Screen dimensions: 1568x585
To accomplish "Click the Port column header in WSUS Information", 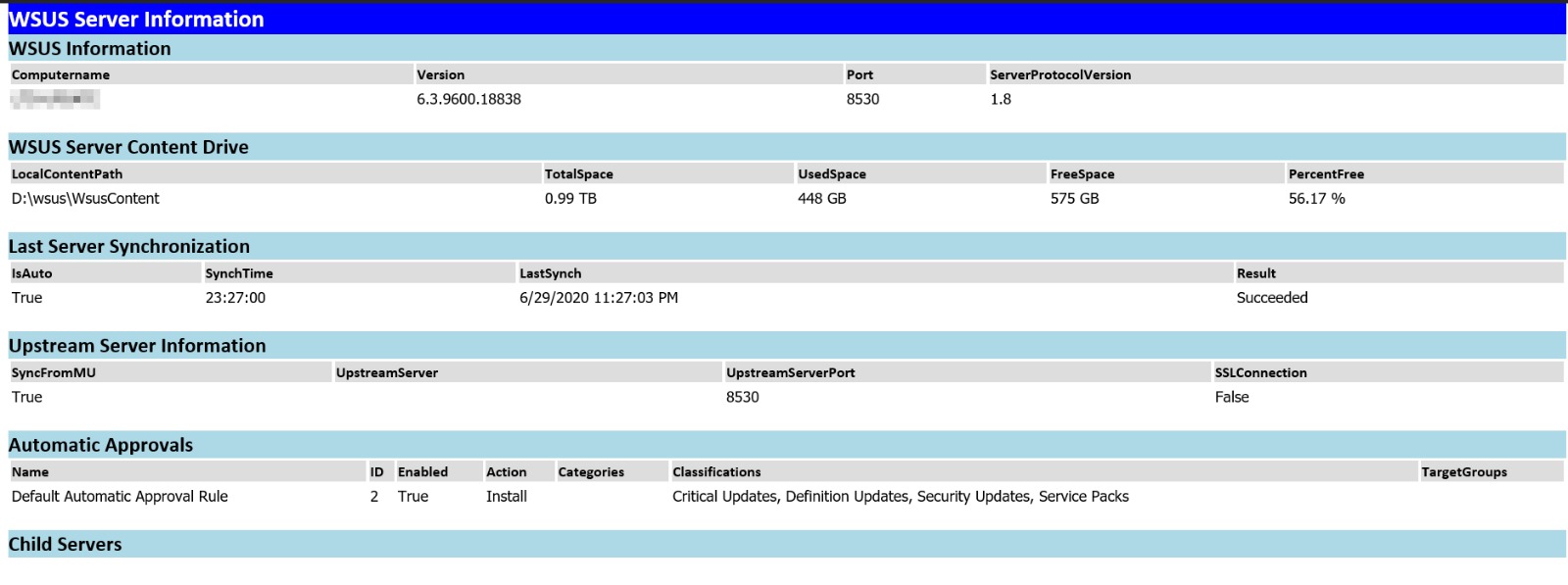I will point(859,74).
